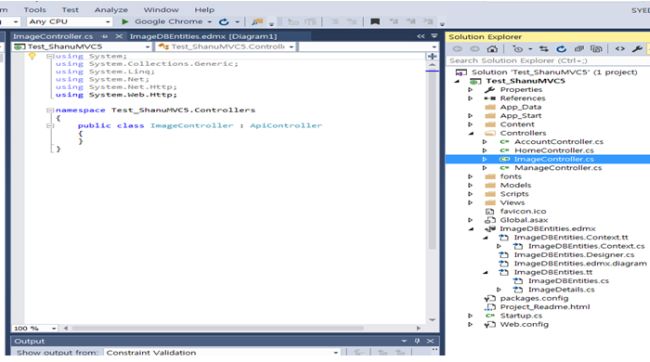This screenshot has height=362, width=650.
Task: Open the tab overflow dropdown arrow
Action: (x=434, y=36)
